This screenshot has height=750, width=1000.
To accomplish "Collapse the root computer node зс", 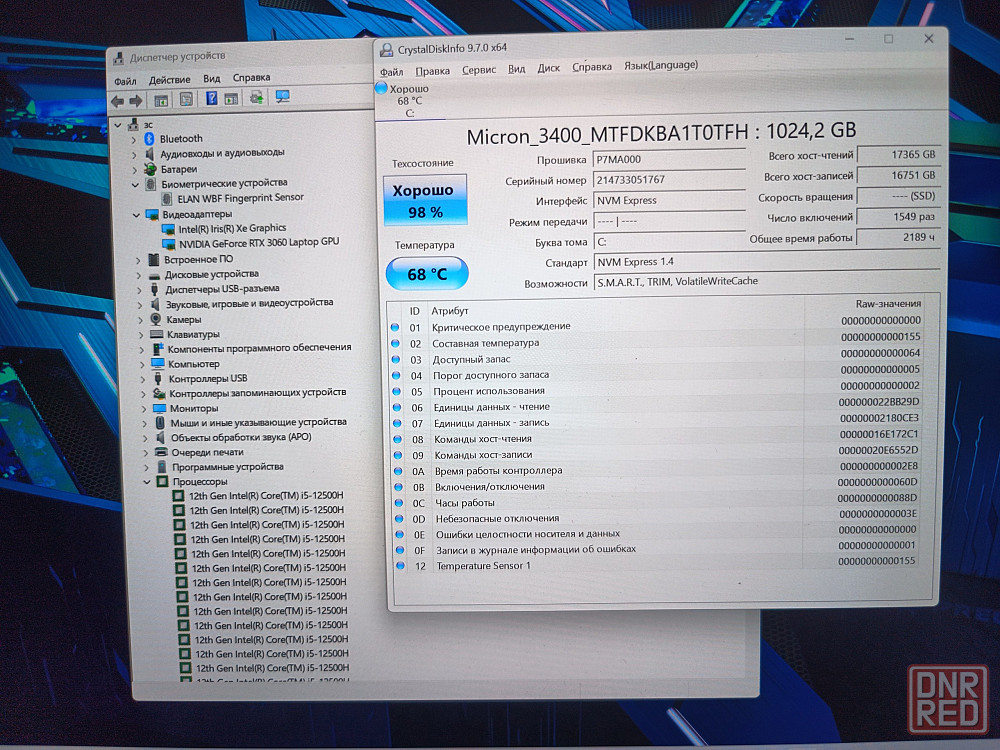I will [117, 125].
